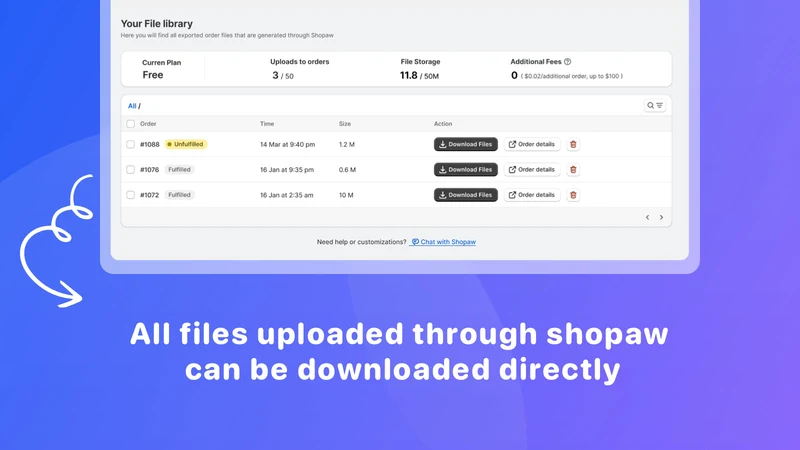Screen dimensions: 800x450
Task: Delete order #1088 files via trash icon
Action: [x=573, y=144]
